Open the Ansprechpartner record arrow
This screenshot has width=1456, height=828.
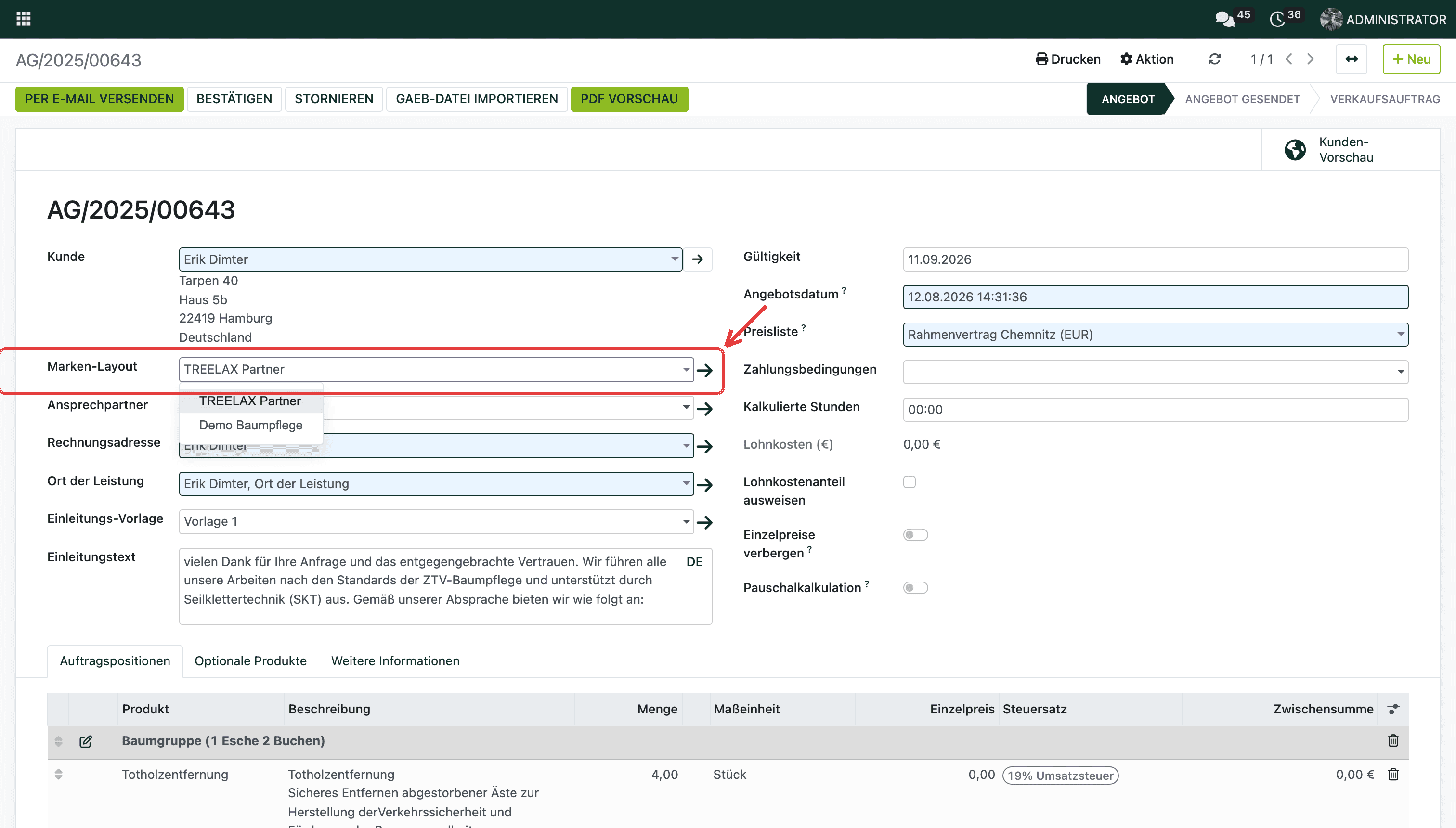705,408
